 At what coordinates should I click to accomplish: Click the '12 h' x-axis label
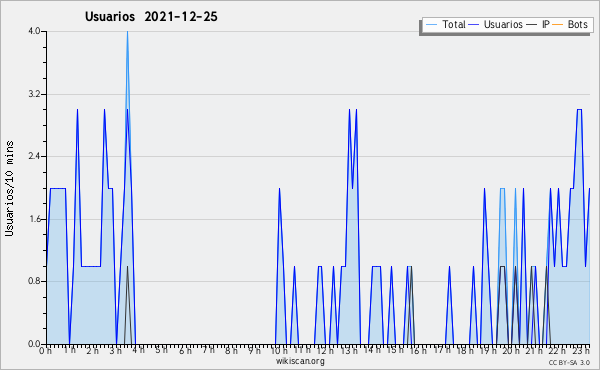coord(326,351)
